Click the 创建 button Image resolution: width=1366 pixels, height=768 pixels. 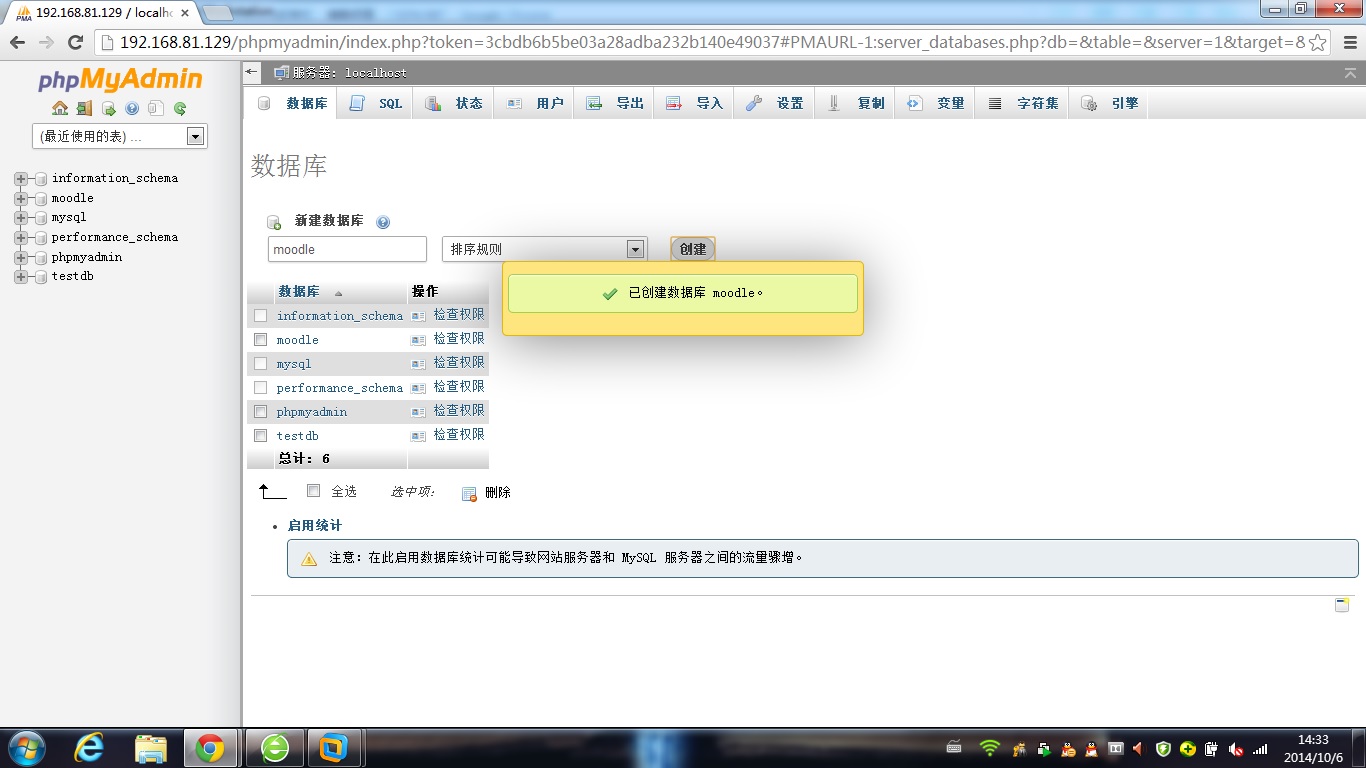[x=693, y=249]
